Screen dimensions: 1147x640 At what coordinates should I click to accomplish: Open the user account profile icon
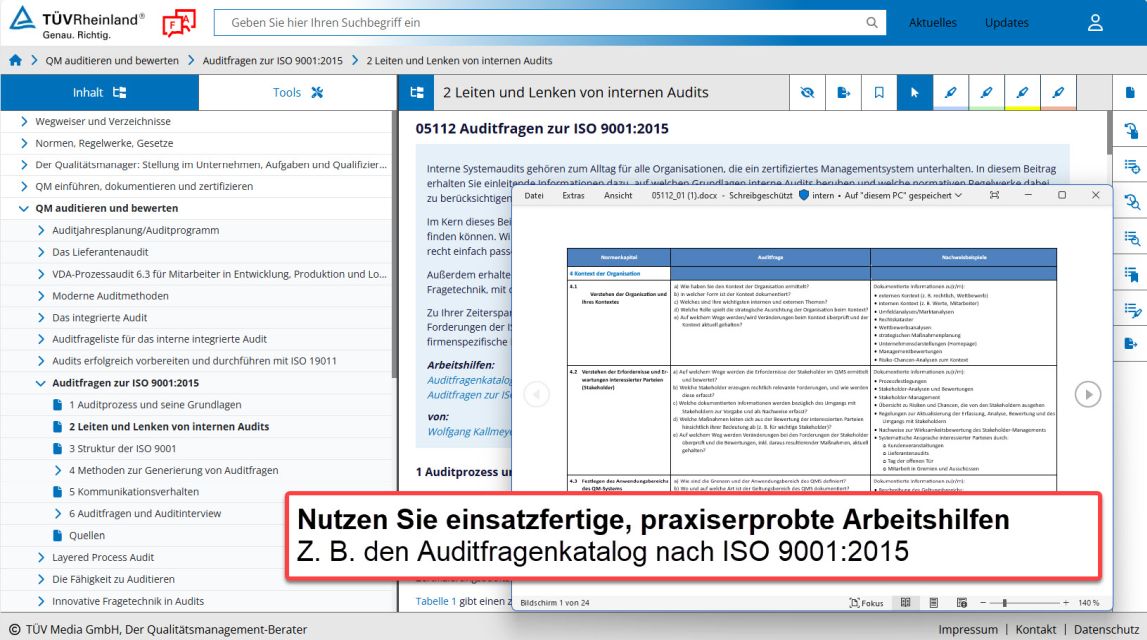click(x=1096, y=23)
